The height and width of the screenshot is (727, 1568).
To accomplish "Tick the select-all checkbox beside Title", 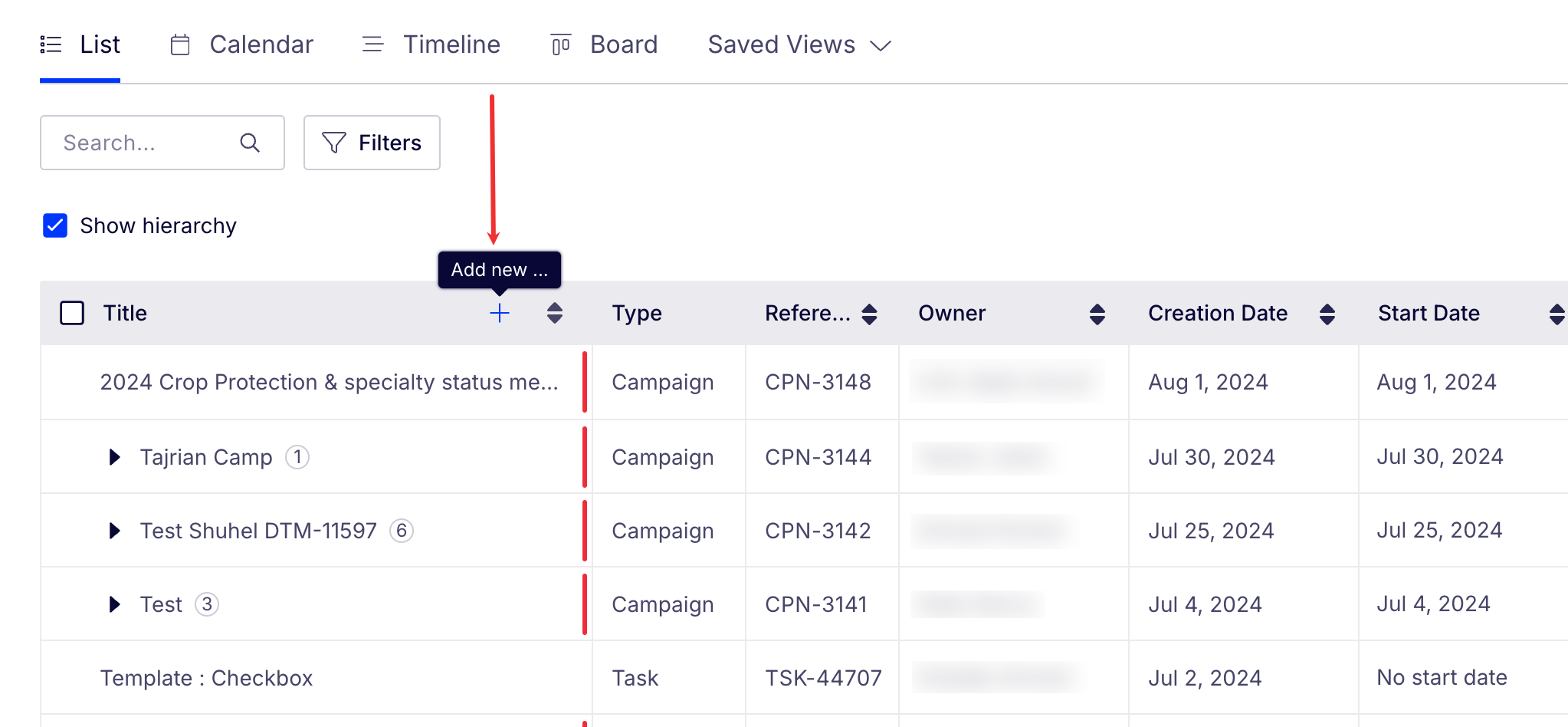I will coord(72,313).
